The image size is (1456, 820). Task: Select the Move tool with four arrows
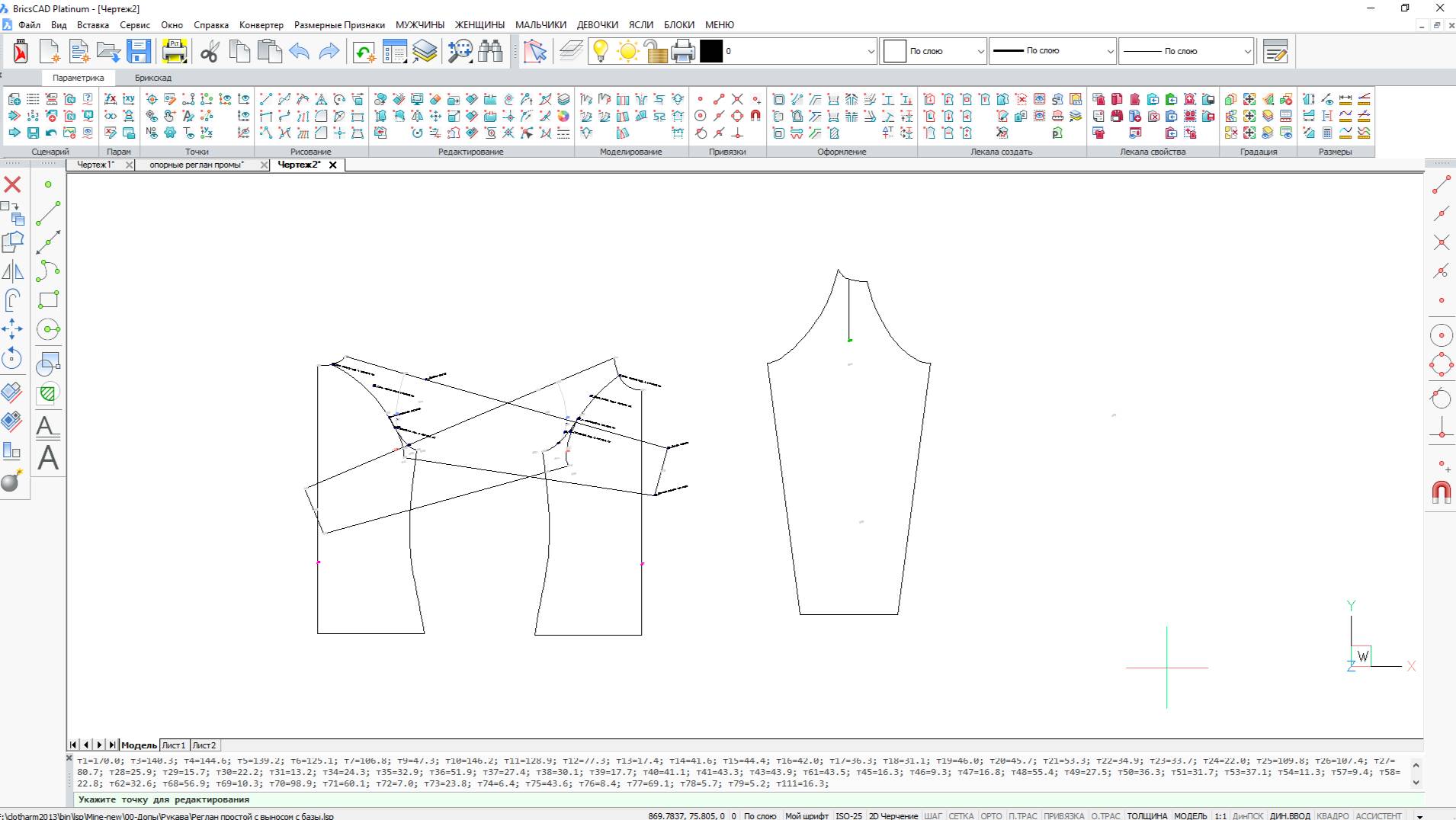coord(12,329)
